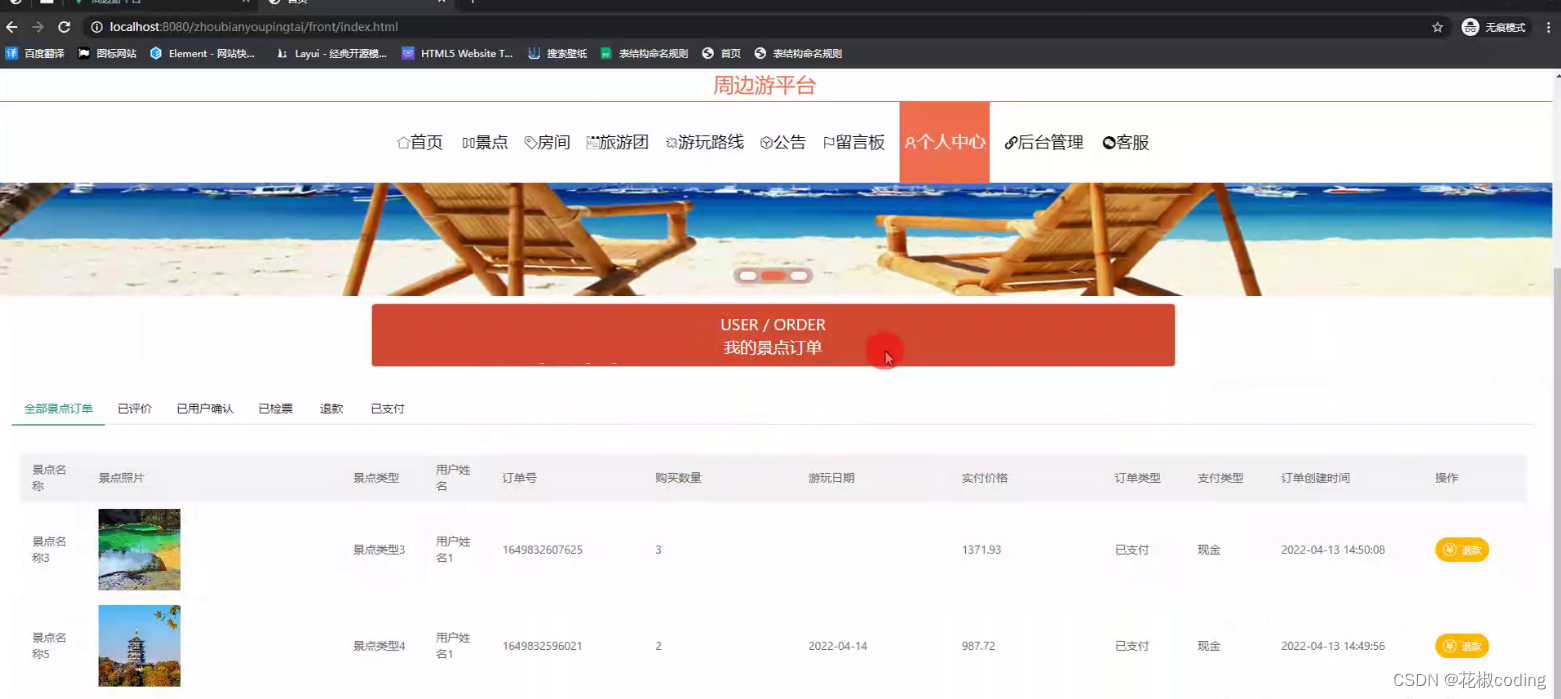Open the HTML5 Website T... bookmark
1561x699 pixels.
click(457, 54)
